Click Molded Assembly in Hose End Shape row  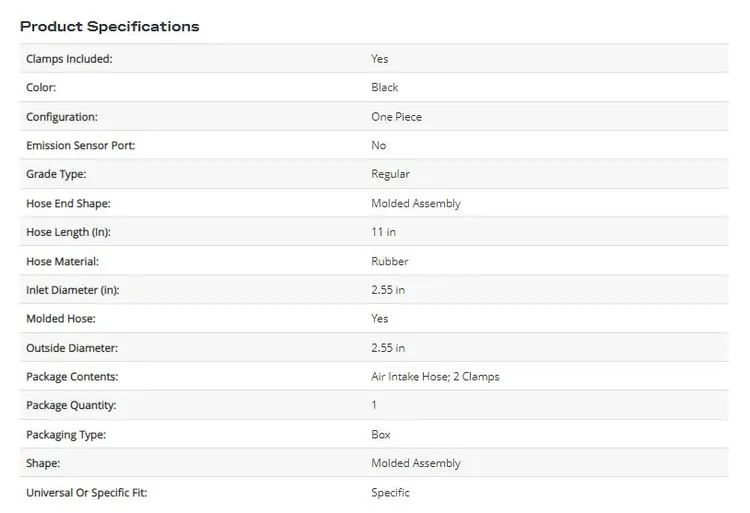pyautogui.click(x=416, y=203)
